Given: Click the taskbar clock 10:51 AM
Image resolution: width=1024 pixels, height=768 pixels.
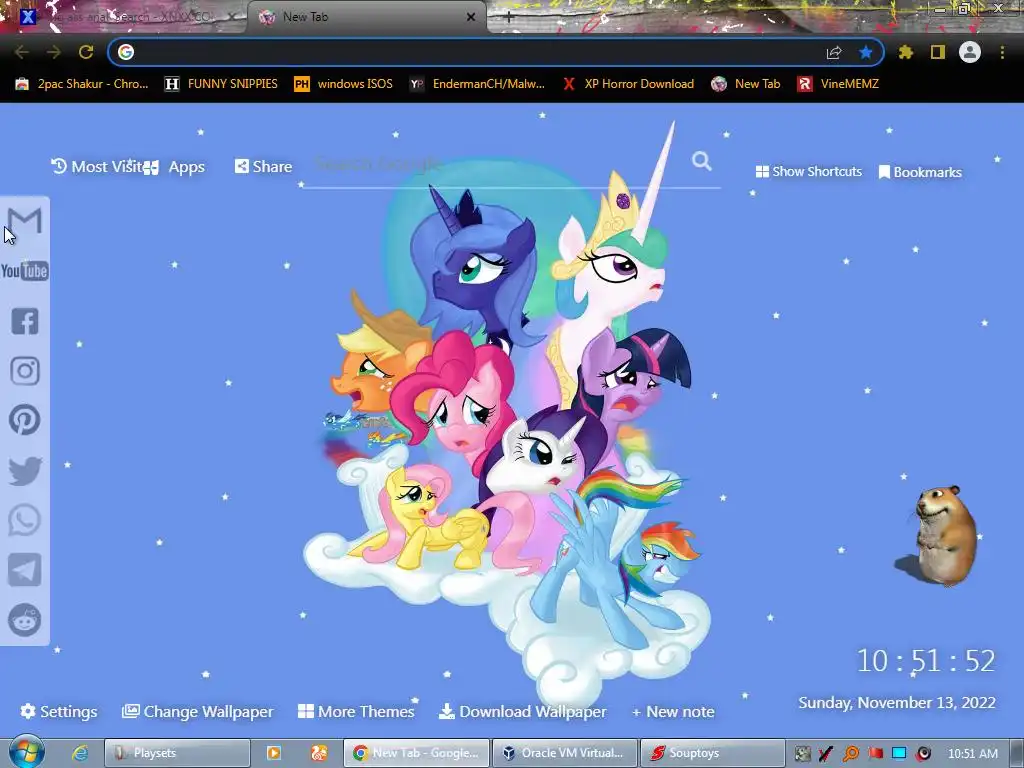Looking at the screenshot, I should pyautogui.click(x=973, y=754).
